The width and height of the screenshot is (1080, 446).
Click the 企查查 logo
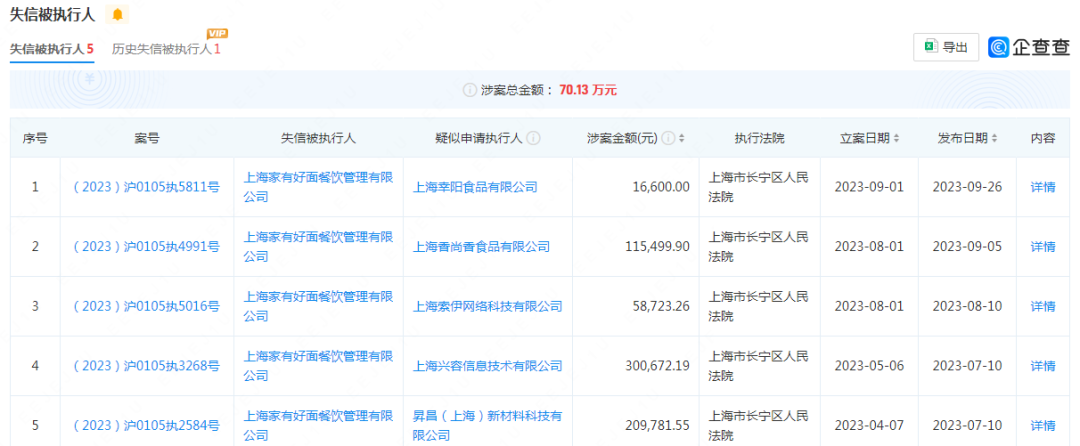pos(1029,47)
